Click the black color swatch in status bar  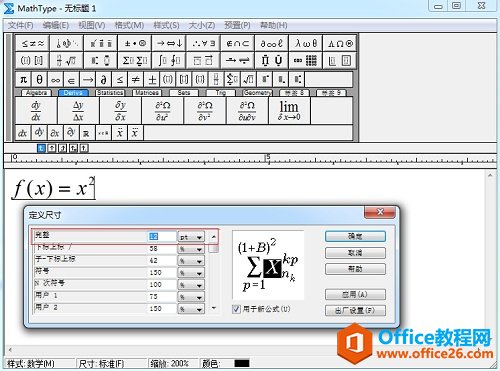(242, 363)
